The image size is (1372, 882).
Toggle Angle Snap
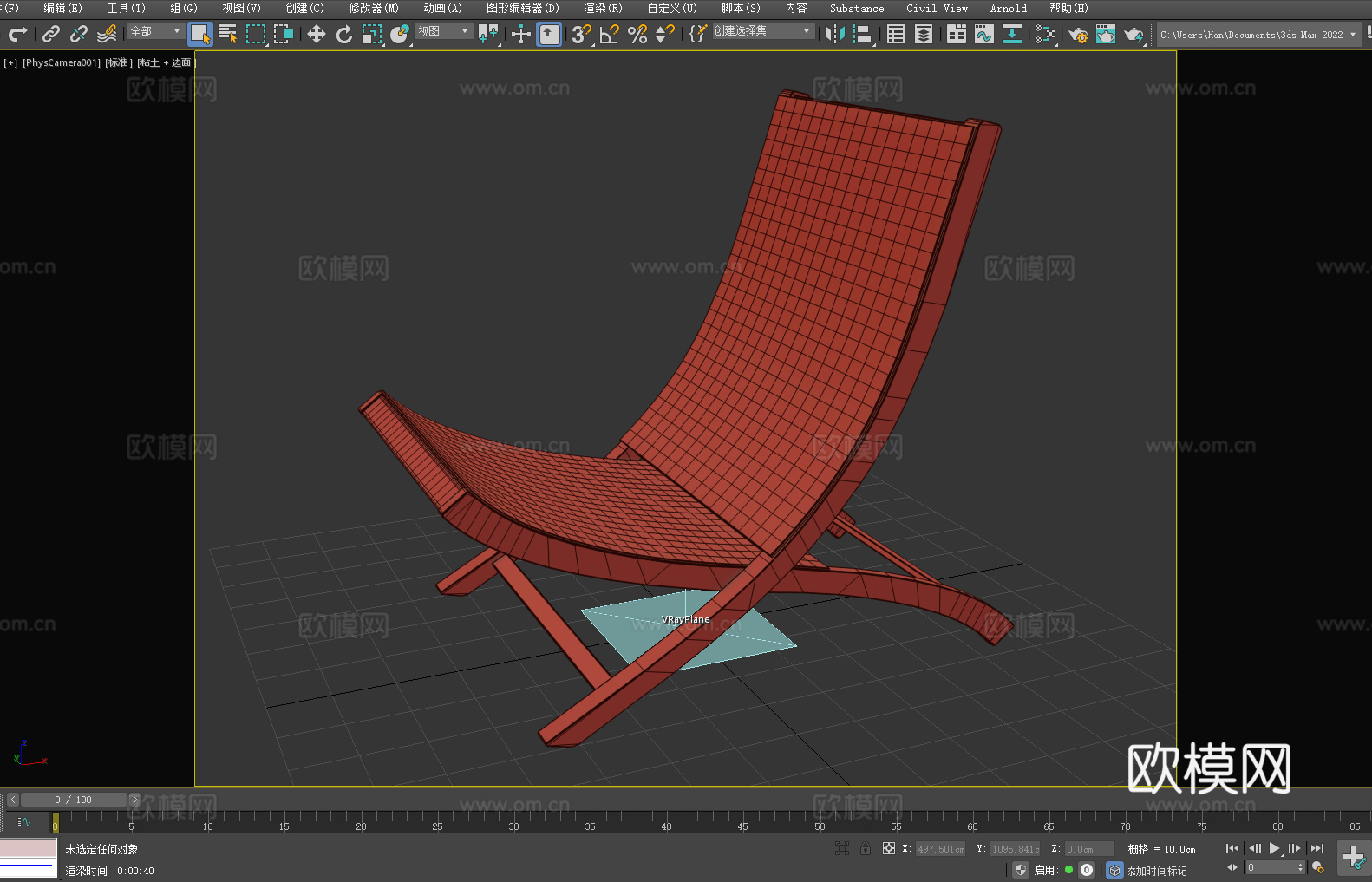(x=610, y=34)
